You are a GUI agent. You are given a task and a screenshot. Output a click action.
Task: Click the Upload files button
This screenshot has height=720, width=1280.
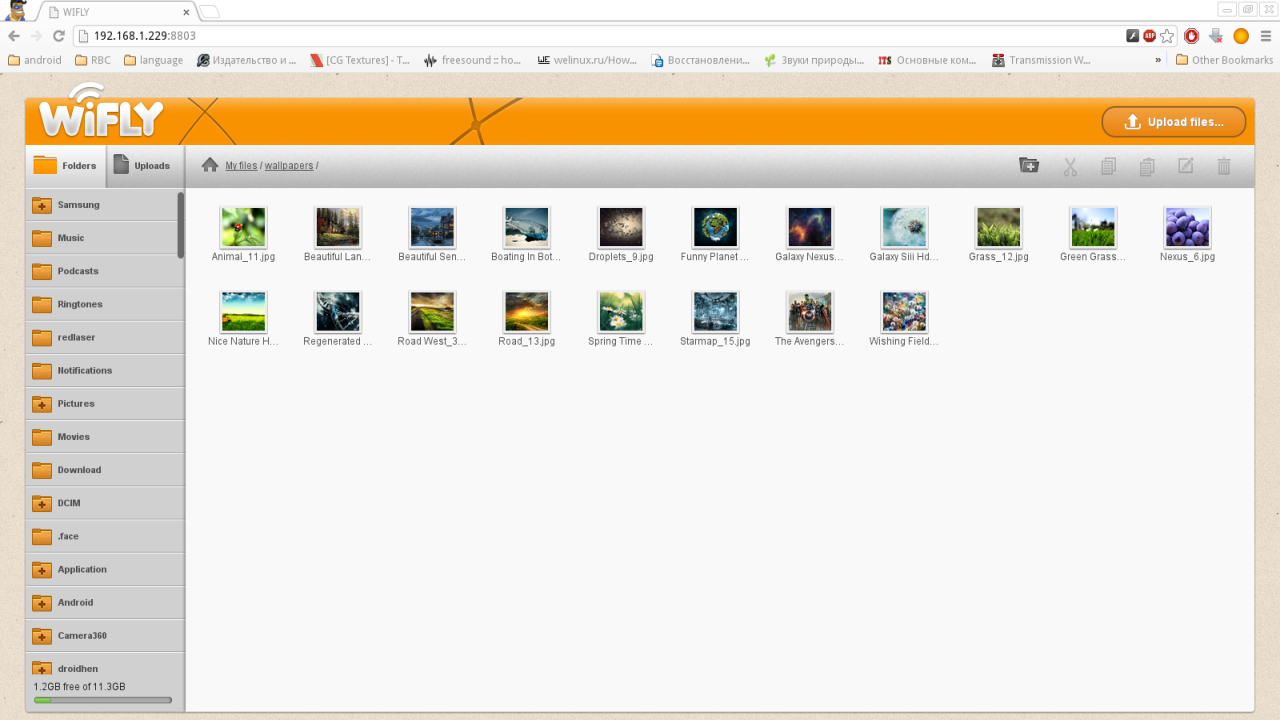(x=1173, y=121)
